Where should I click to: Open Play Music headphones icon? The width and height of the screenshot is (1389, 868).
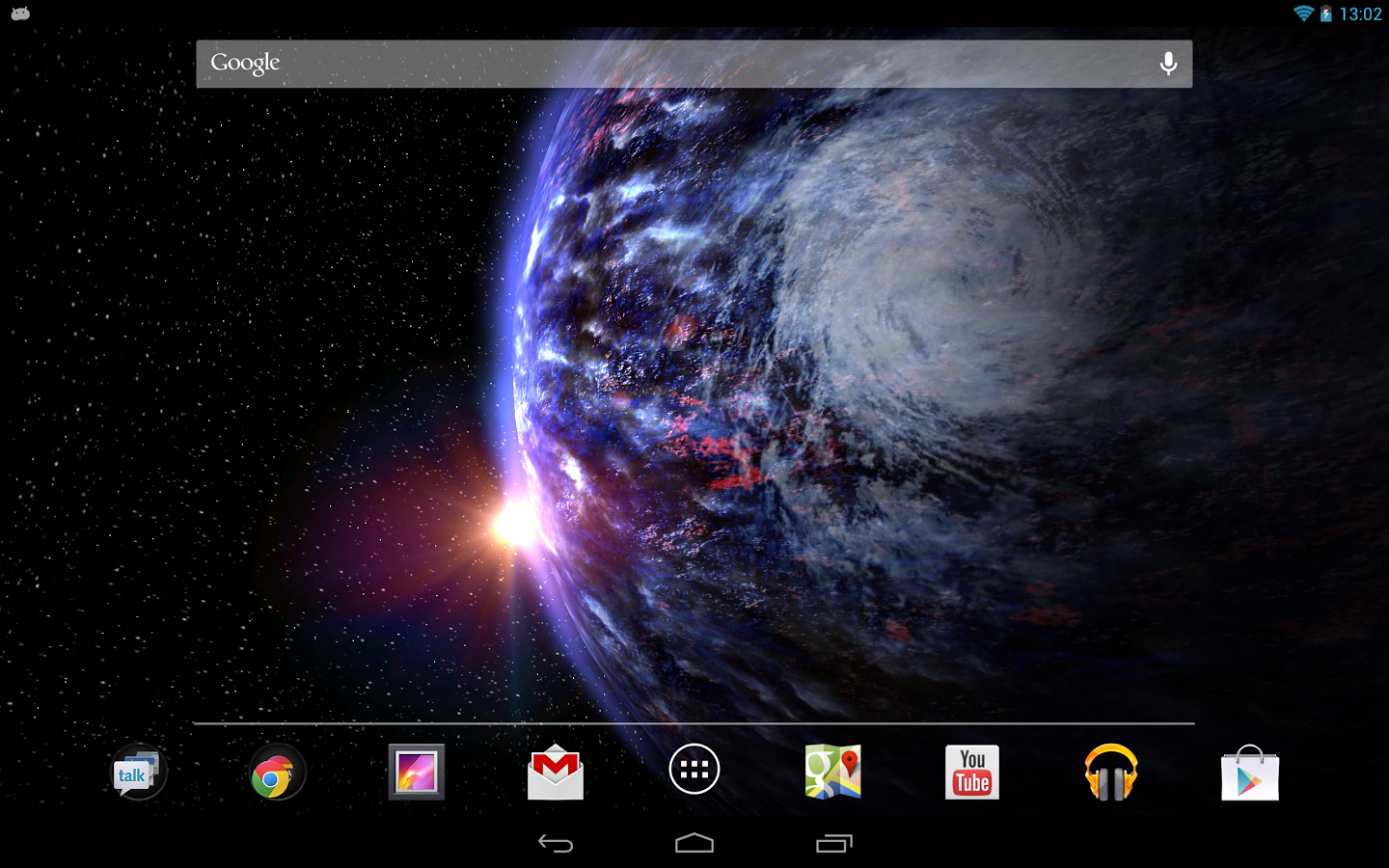click(1111, 773)
